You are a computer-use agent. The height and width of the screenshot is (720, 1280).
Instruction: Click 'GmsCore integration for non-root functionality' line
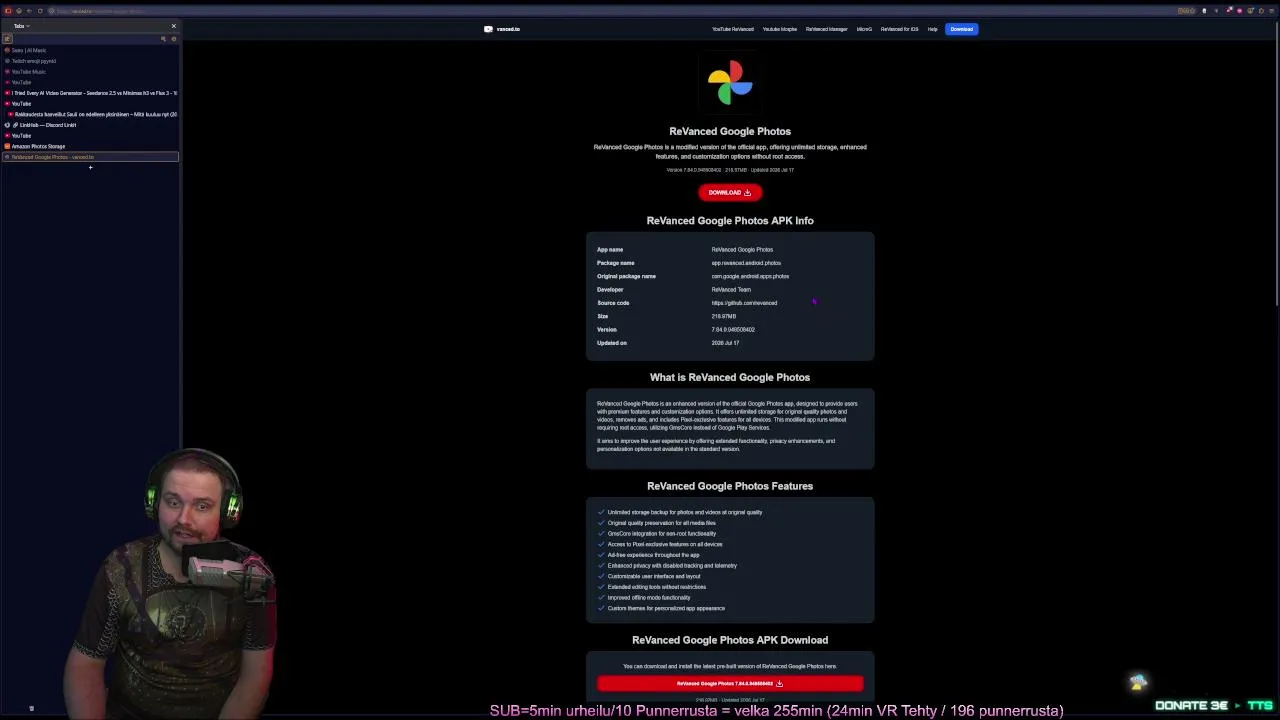(662, 534)
